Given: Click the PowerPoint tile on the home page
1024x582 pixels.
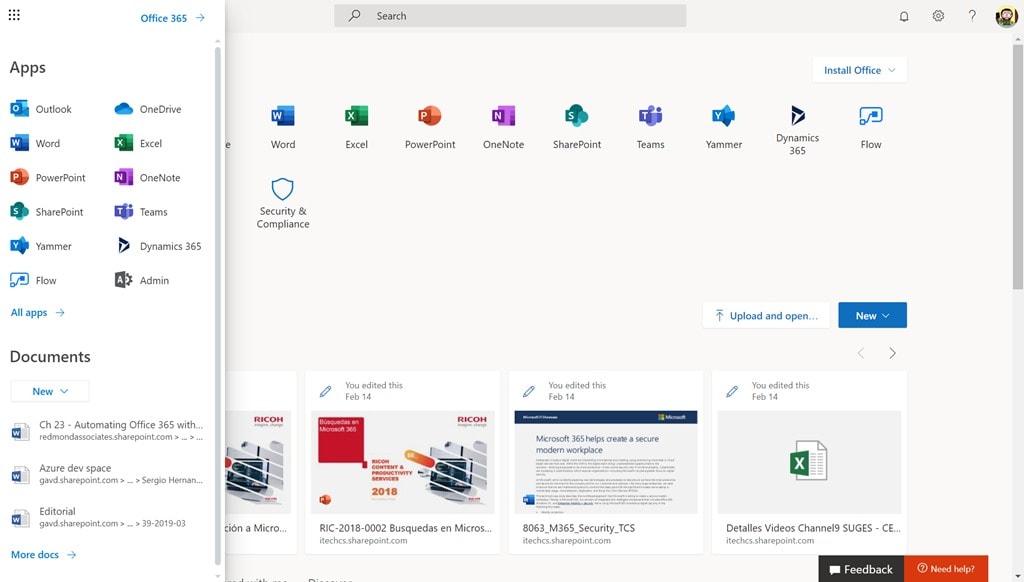Looking at the screenshot, I should tap(430, 127).
